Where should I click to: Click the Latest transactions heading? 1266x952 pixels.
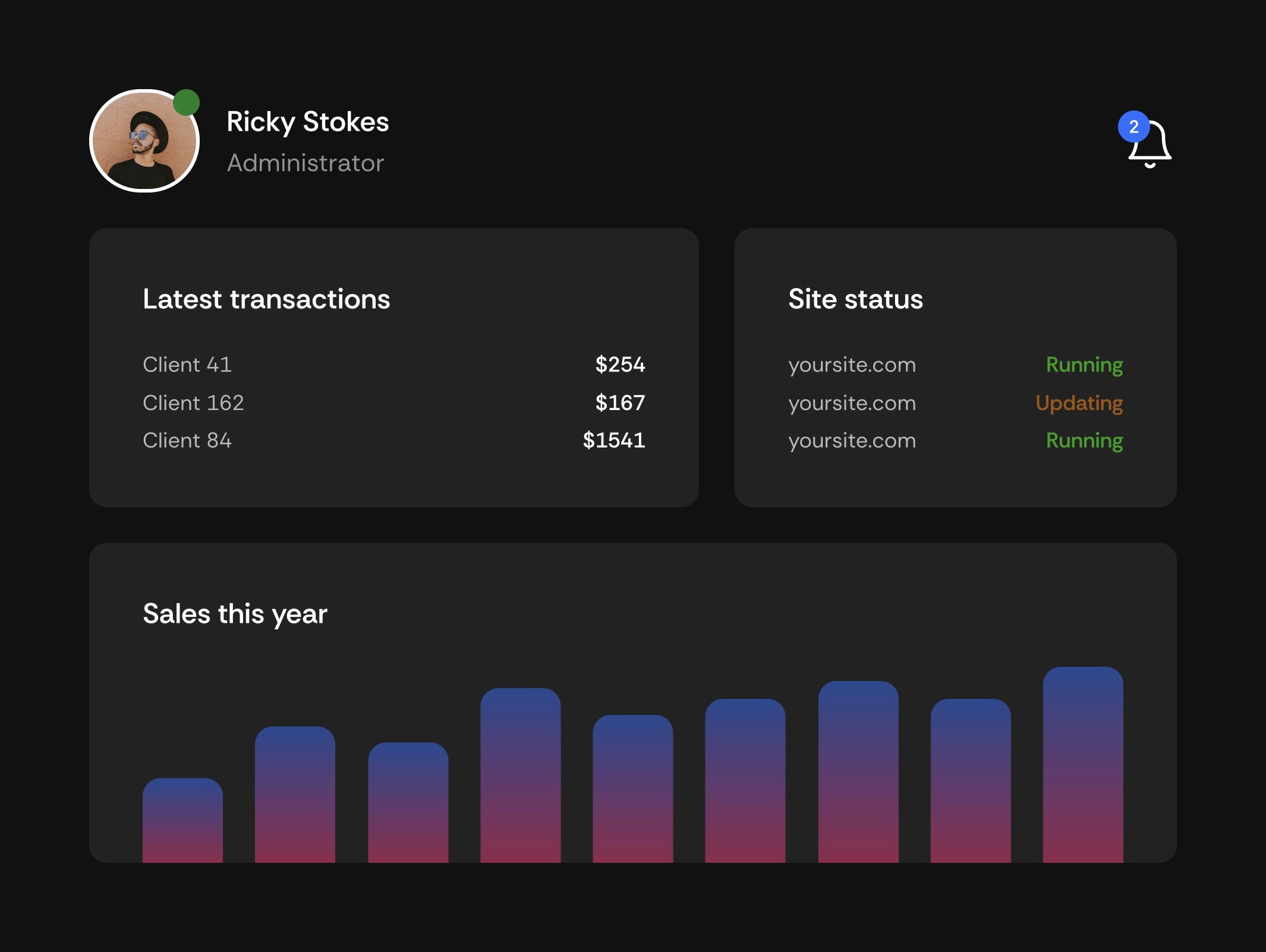coord(266,299)
